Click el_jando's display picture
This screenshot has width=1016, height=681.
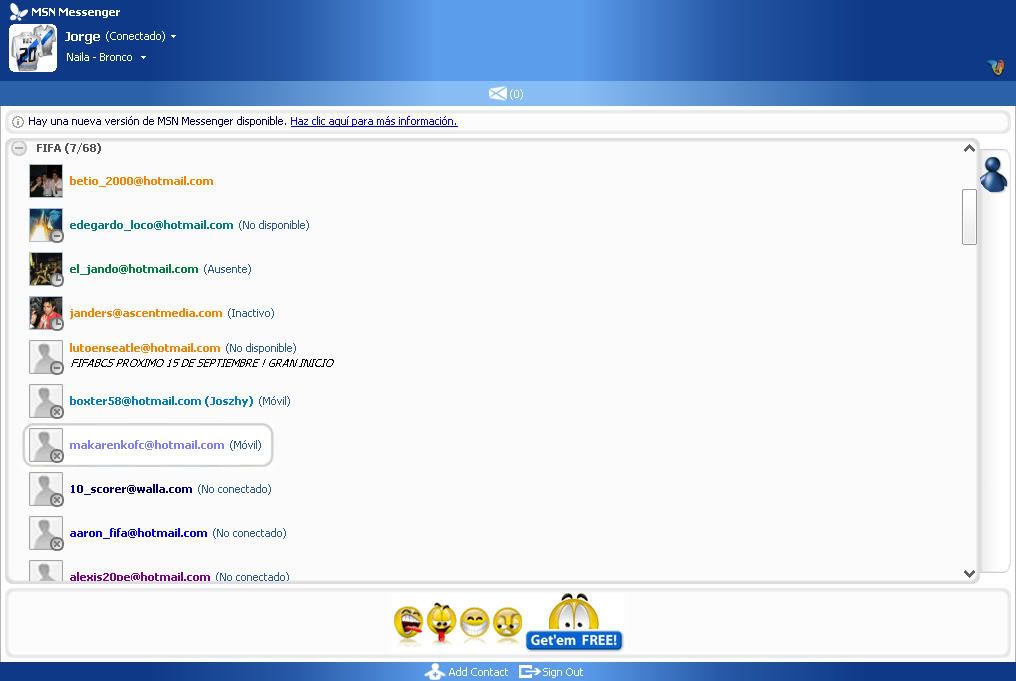pos(46,269)
